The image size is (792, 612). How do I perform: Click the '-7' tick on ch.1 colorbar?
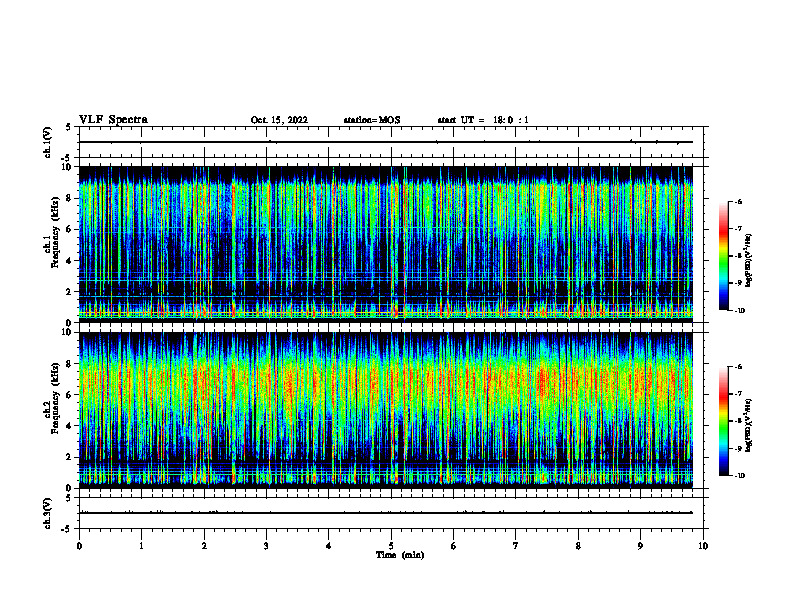coord(738,229)
